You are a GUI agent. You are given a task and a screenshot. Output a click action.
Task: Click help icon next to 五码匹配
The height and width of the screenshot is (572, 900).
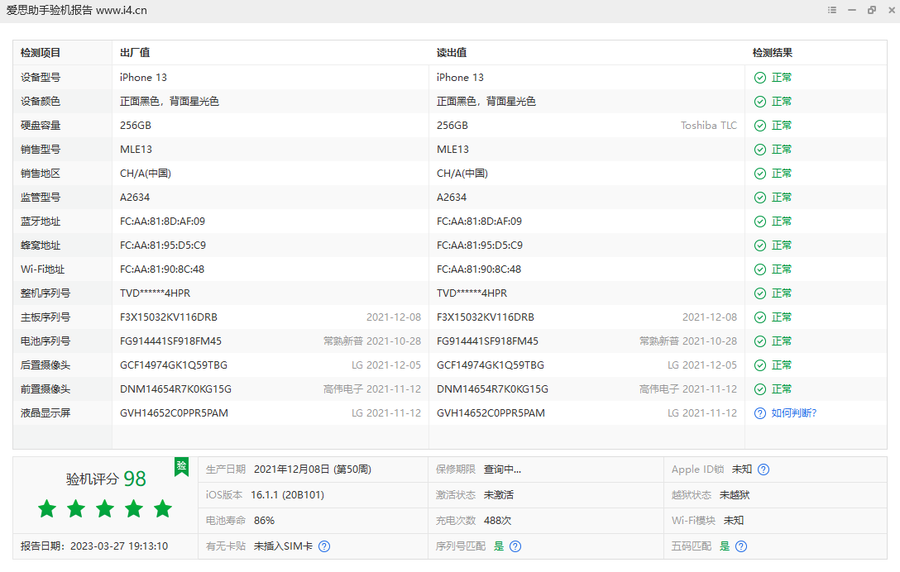(x=741, y=547)
